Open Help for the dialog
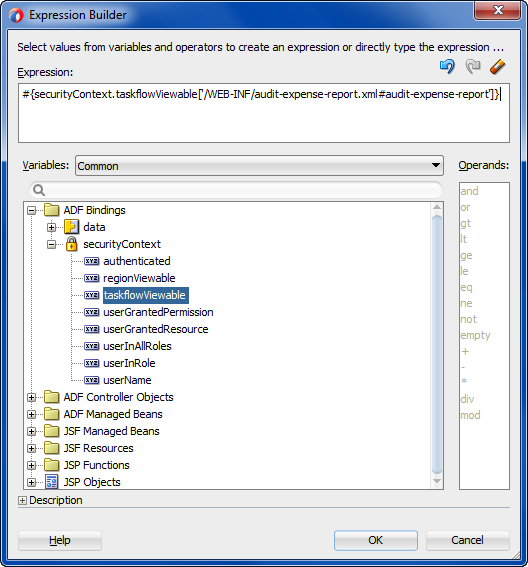The height and width of the screenshot is (567, 528). click(60, 540)
